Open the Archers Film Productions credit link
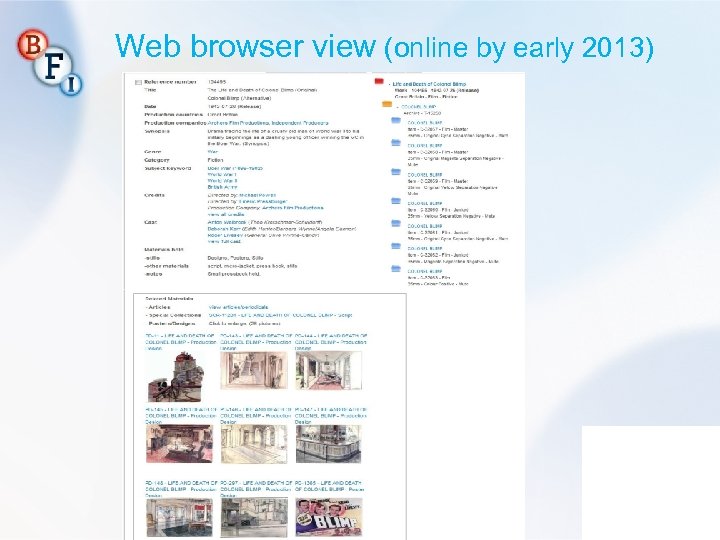 point(292,208)
